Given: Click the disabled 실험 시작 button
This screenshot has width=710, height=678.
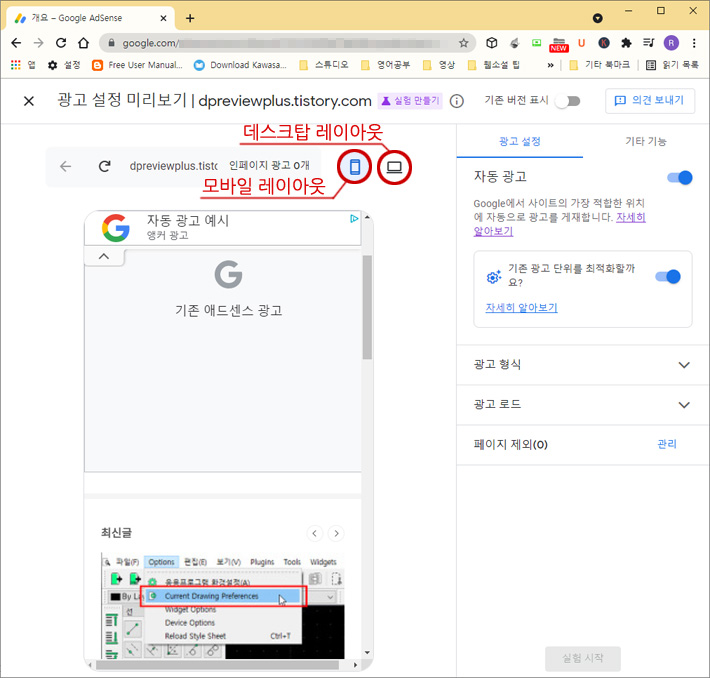Looking at the screenshot, I should click(x=583, y=658).
